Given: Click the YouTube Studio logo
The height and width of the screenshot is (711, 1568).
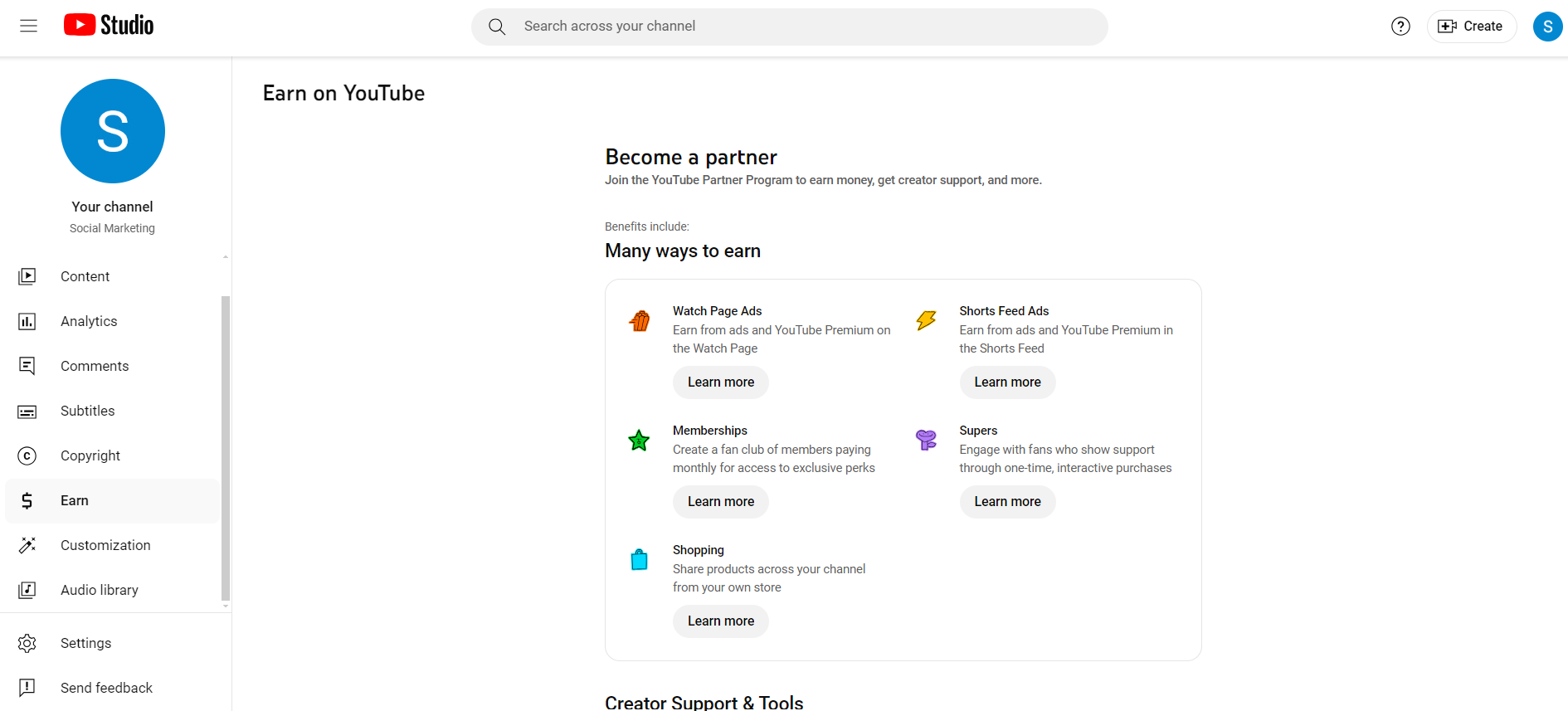Looking at the screenshot, I should pyautogui.click(x=109, y=26).
